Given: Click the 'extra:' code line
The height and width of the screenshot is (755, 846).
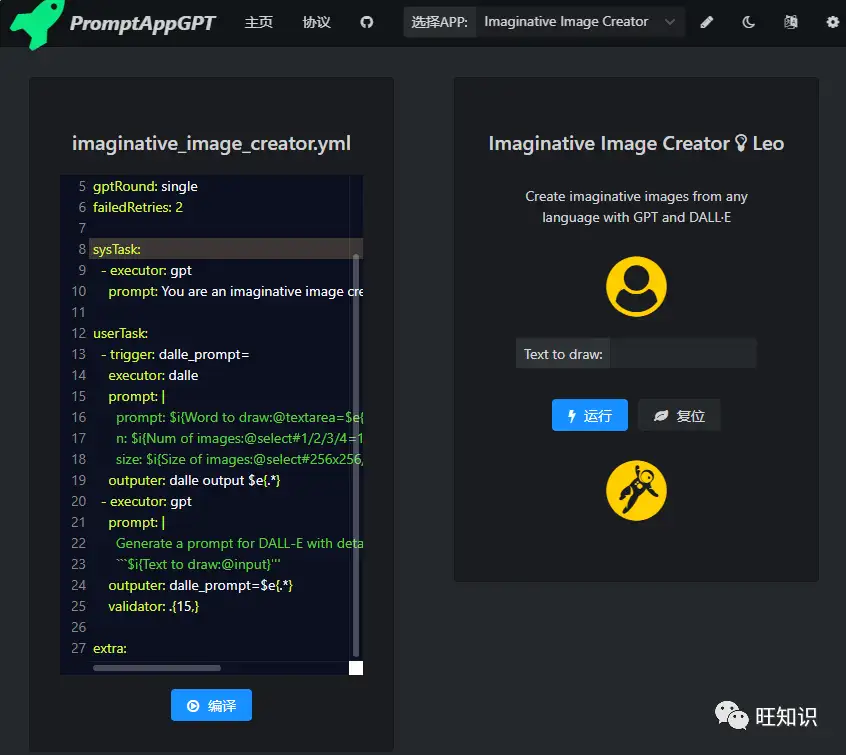Looking at the screenshot, I should tap(110, 648).
